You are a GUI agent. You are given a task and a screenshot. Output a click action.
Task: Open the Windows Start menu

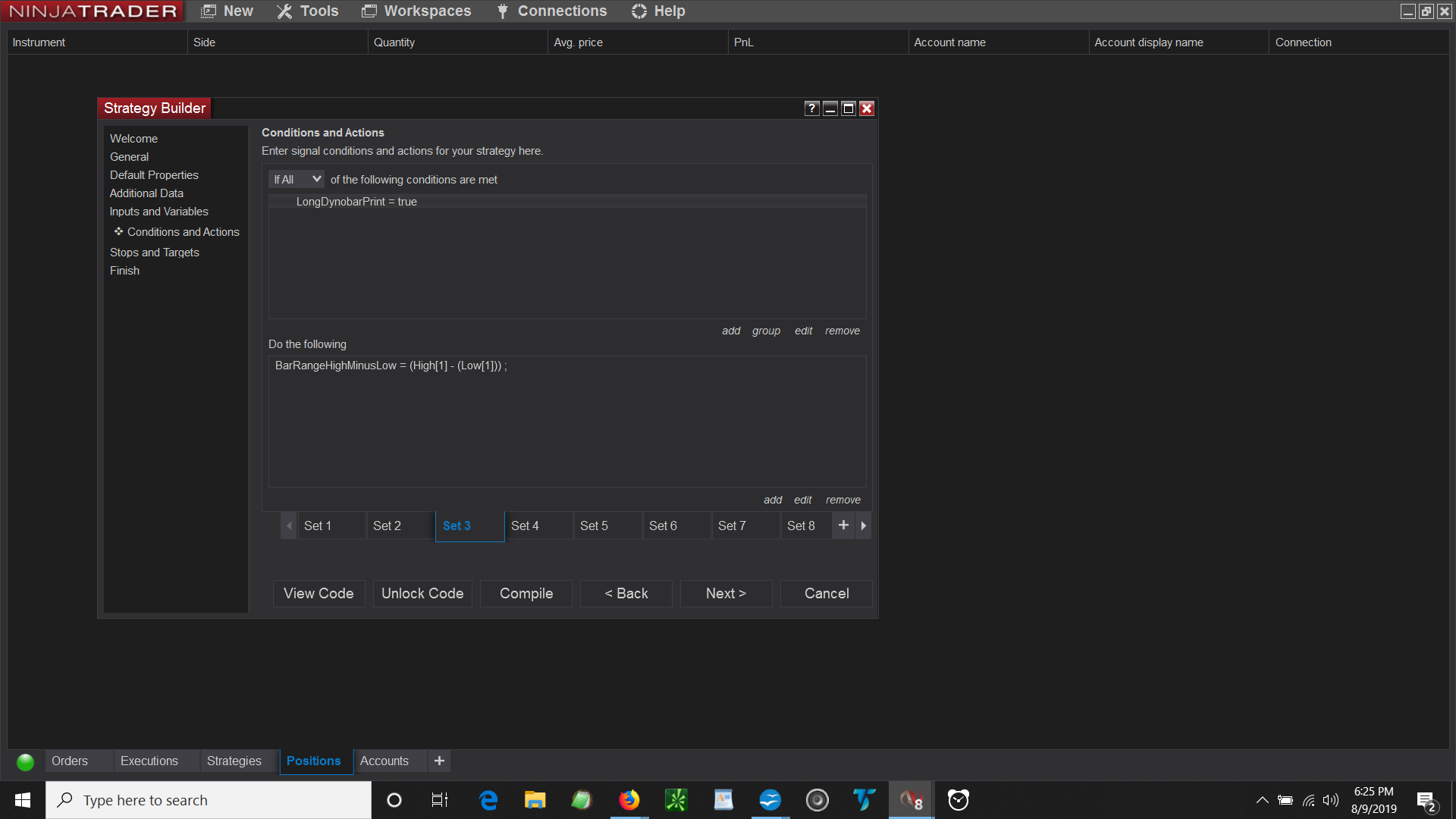[x=23, y=800]
